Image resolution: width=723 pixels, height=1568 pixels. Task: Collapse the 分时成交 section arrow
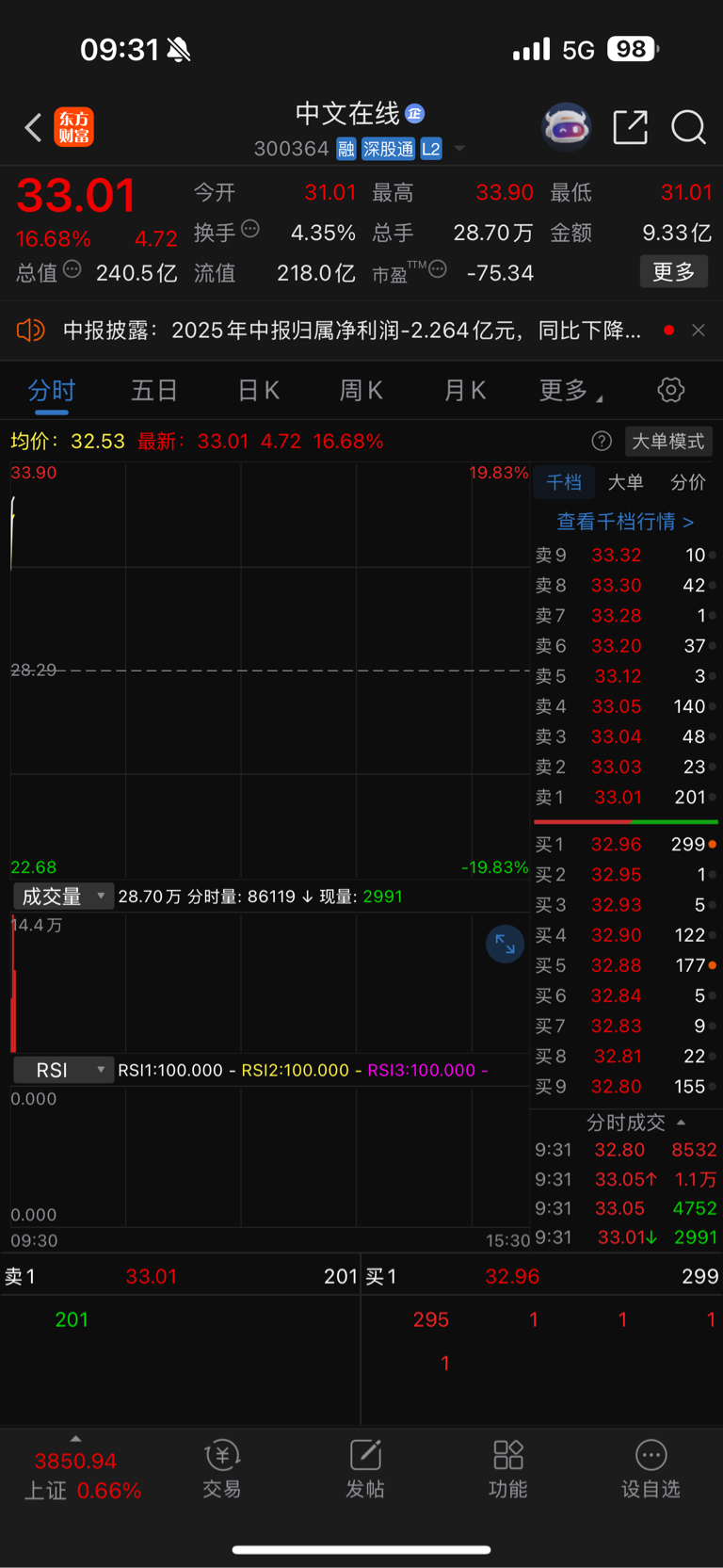click(x=682, y=1122)
